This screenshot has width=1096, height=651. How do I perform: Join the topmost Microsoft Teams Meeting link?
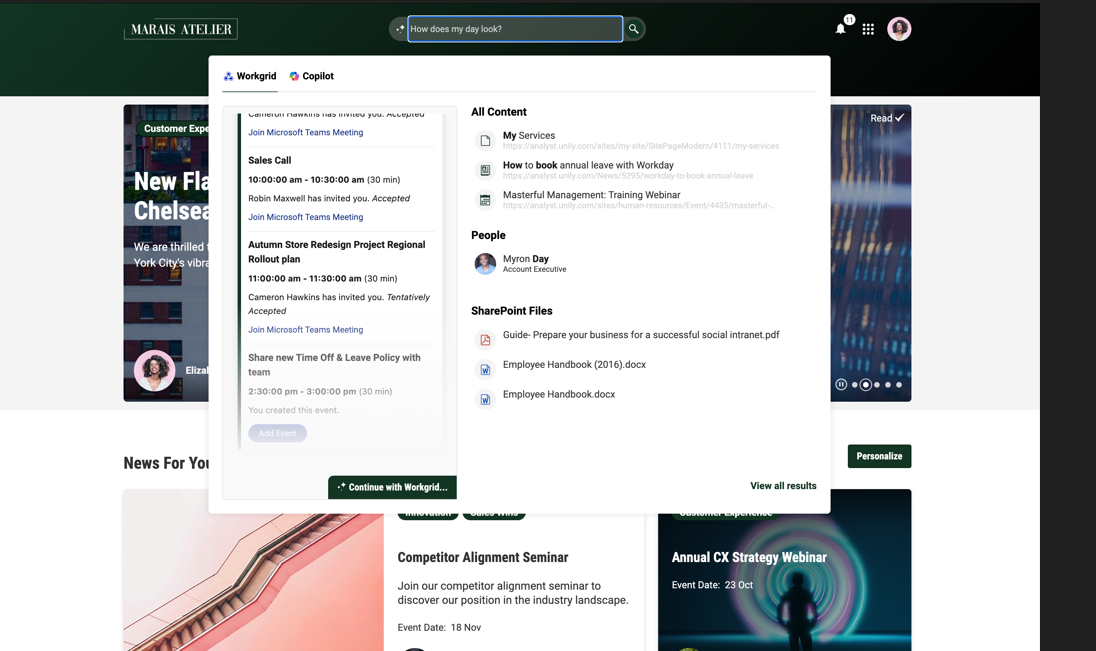pos(305,132)
